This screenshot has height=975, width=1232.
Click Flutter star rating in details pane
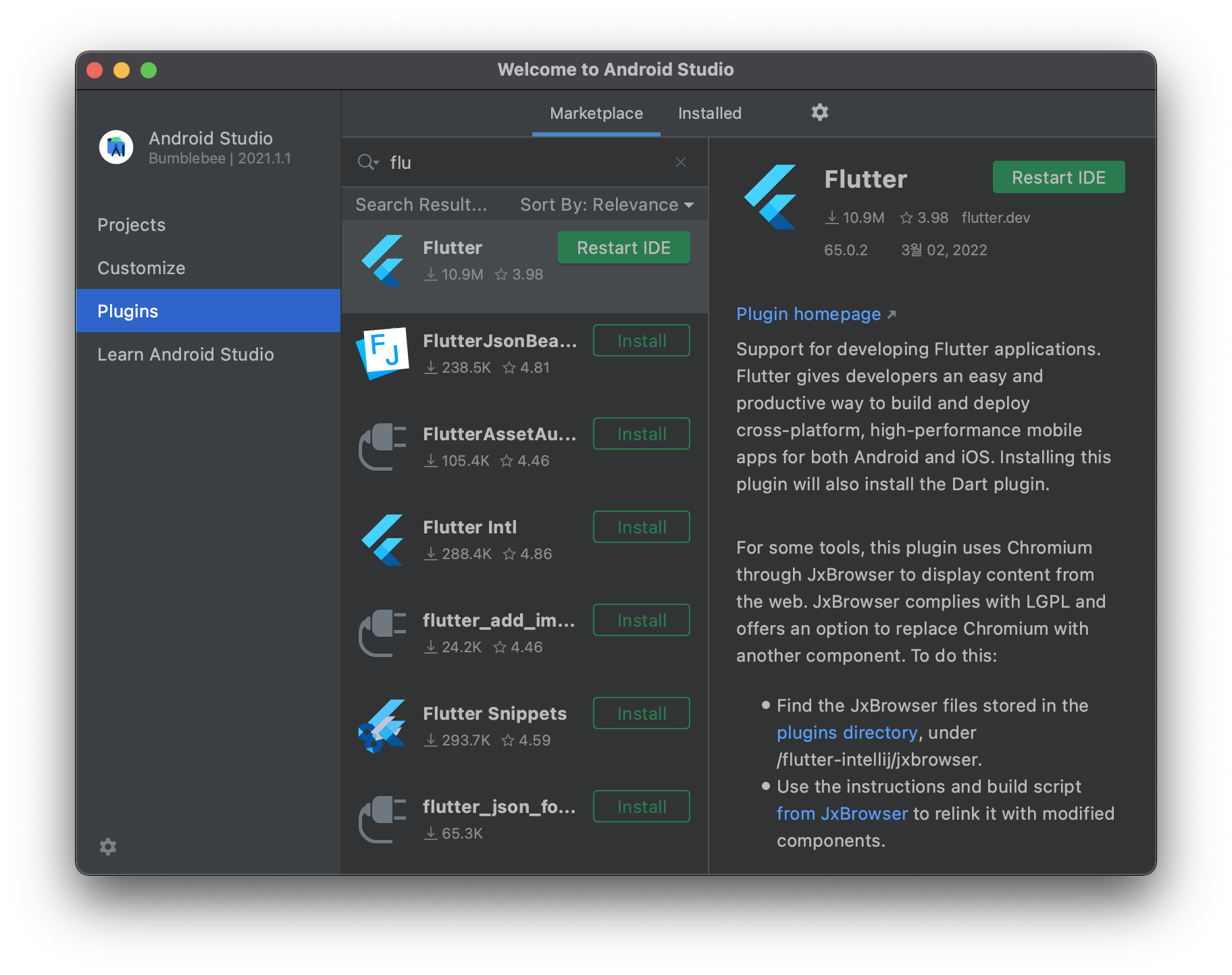[924, 217]
